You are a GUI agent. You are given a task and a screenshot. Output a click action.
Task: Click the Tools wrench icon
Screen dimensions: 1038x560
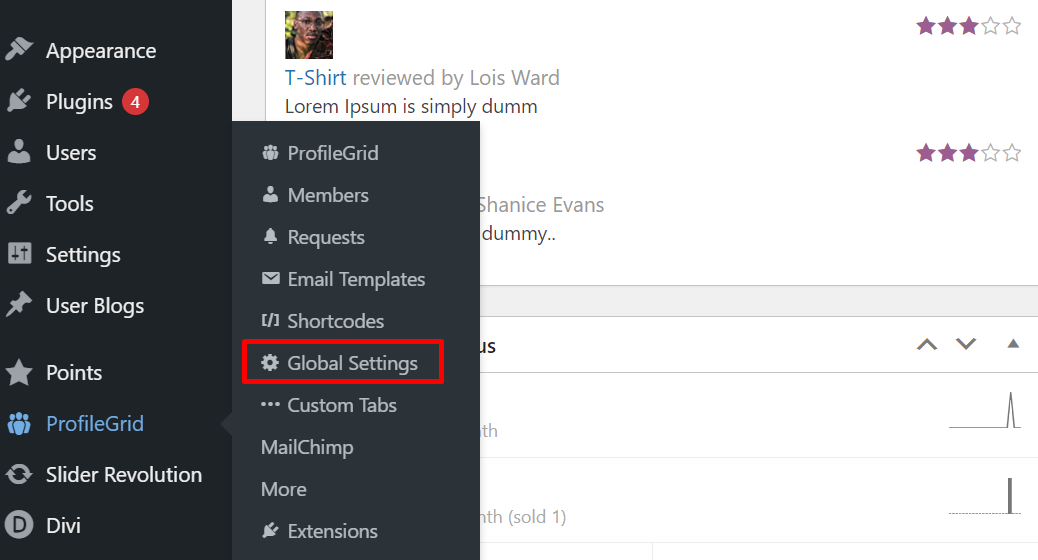click(19, 203)
